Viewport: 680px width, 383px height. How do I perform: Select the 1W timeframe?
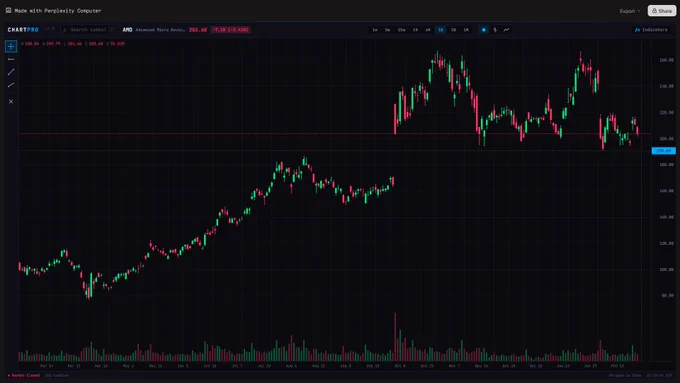tap(453, 30)
